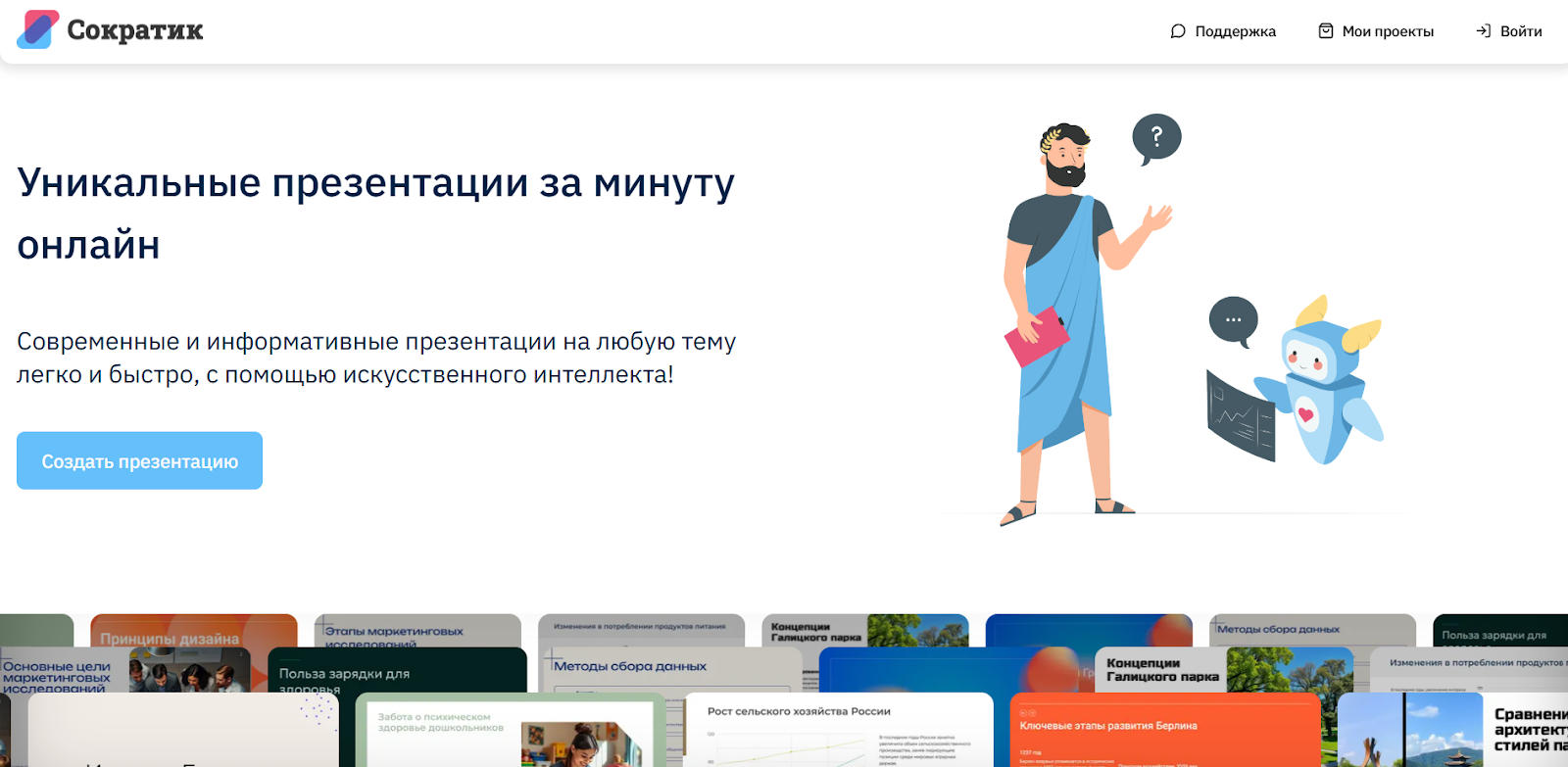This screenshot has height=767, width=1568.
Task: Click the Войти arrow icon
Action: 1484,31
